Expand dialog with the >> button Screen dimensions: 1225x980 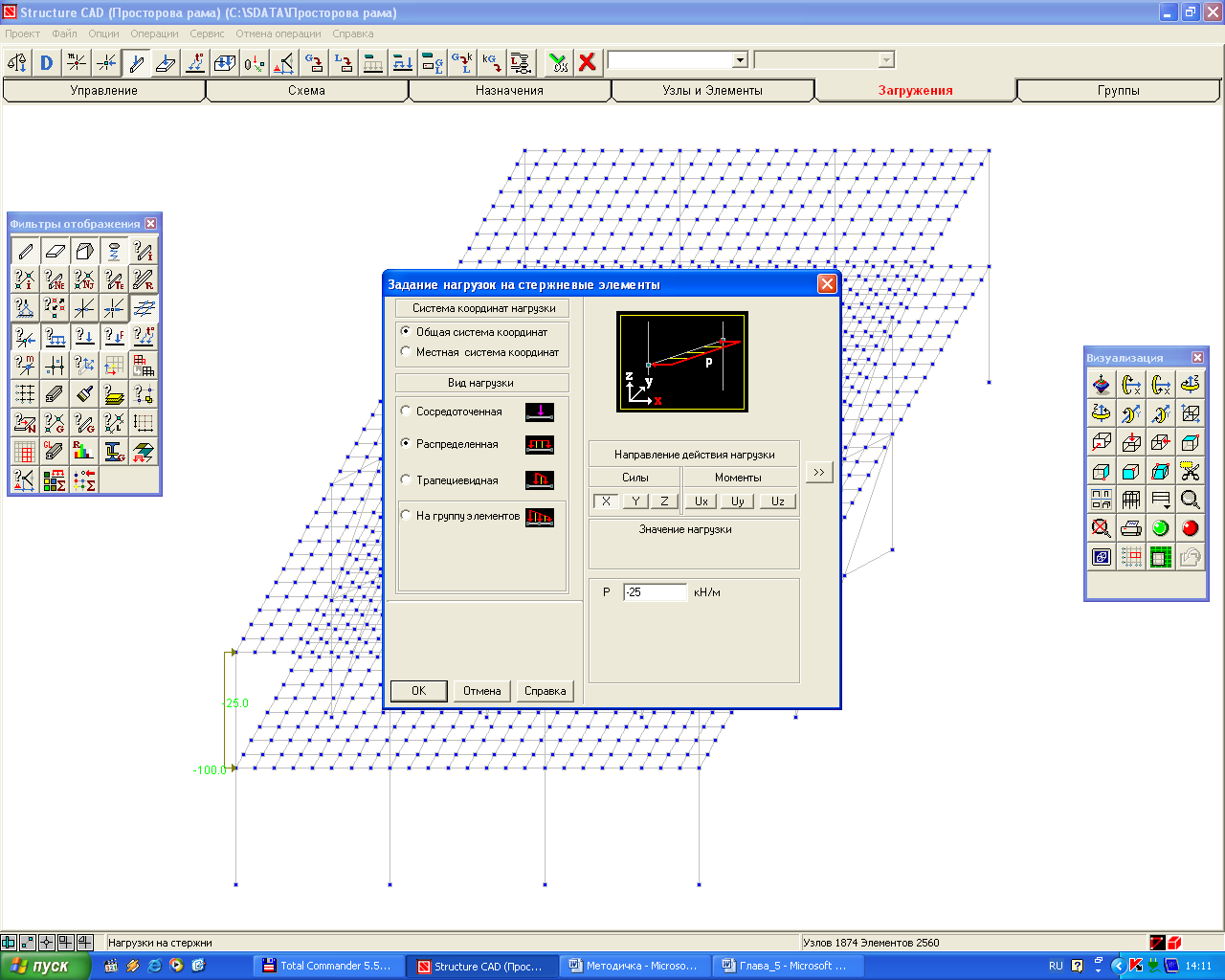(x=819, y=472)
